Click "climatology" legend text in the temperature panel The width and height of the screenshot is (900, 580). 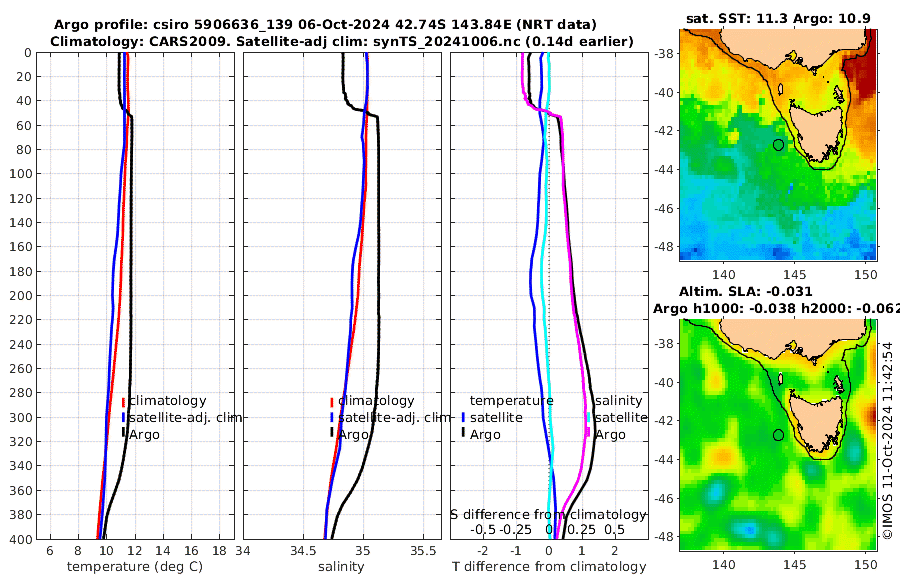point(168,400)
